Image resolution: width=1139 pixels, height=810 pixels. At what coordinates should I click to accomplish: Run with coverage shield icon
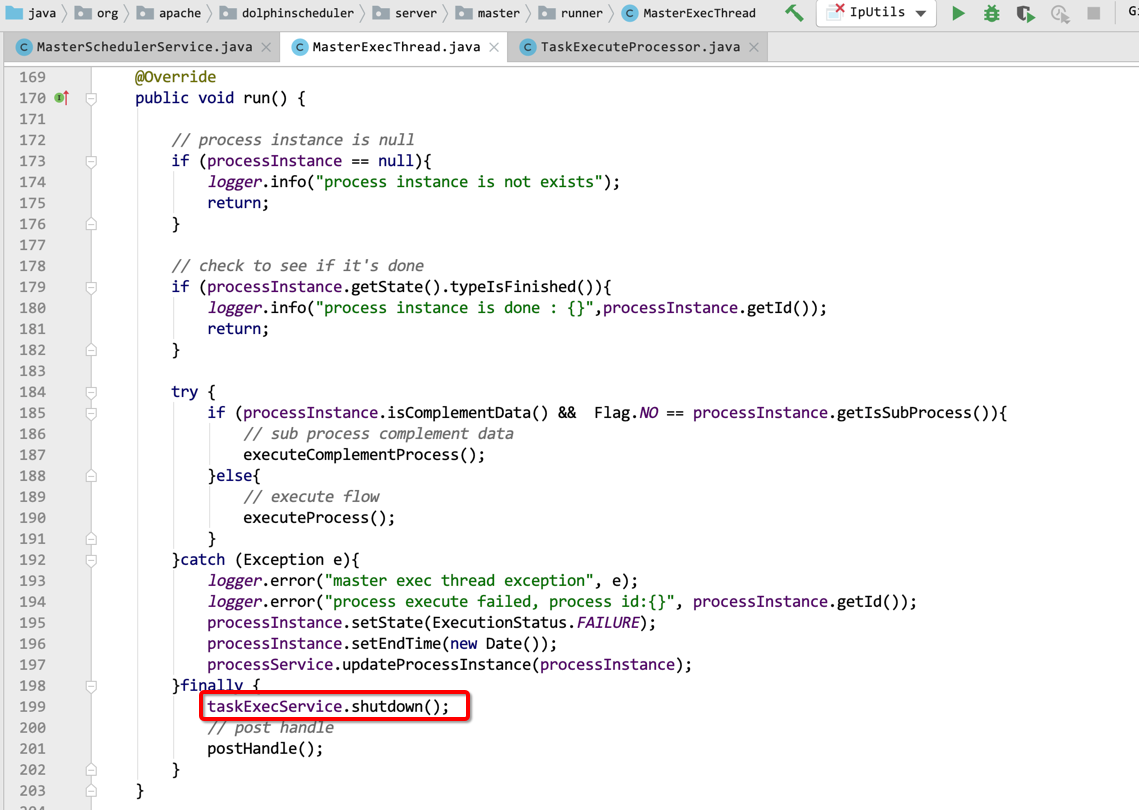coord(1025,13)
